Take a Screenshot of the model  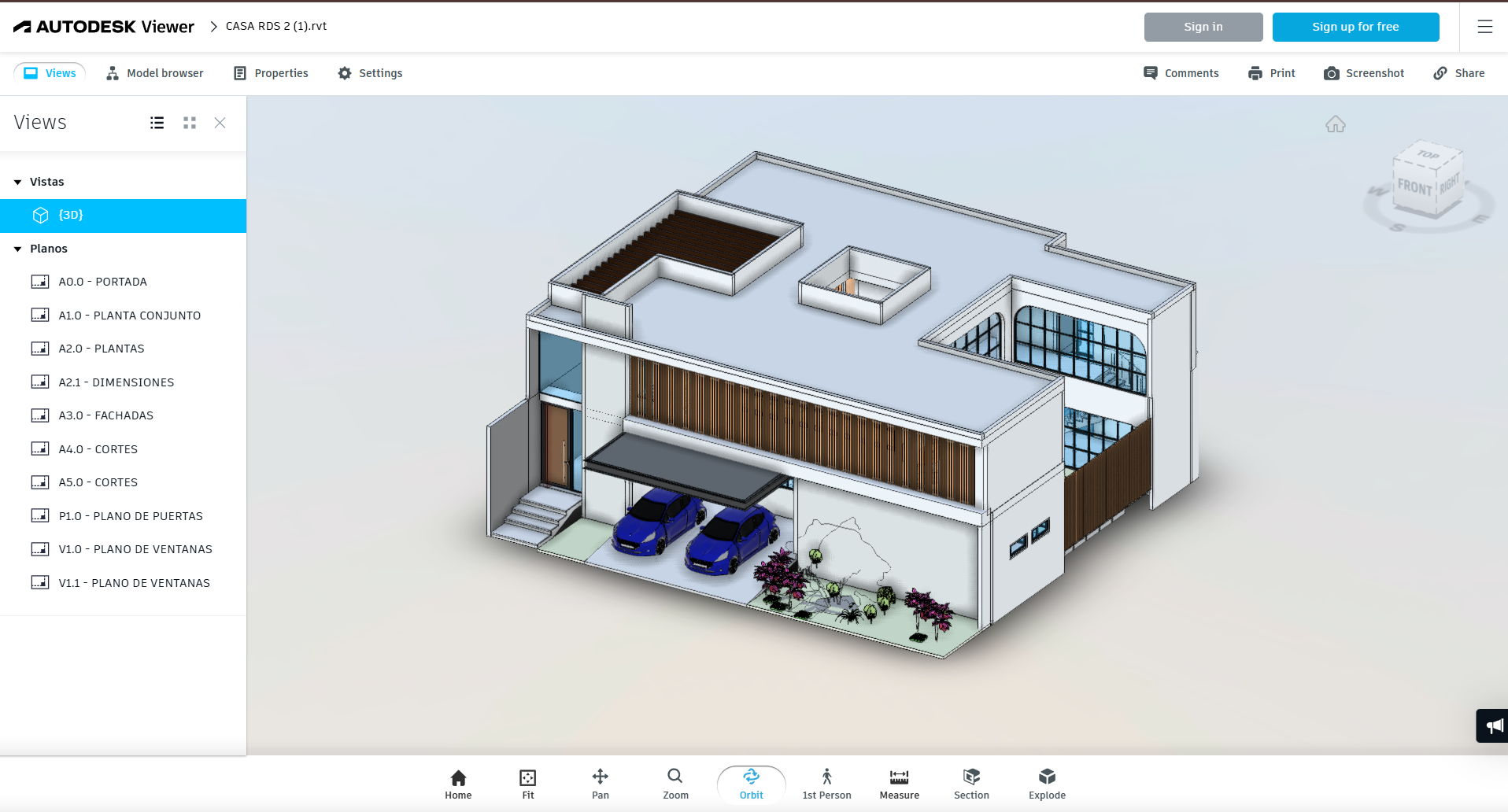[1364, 73]
